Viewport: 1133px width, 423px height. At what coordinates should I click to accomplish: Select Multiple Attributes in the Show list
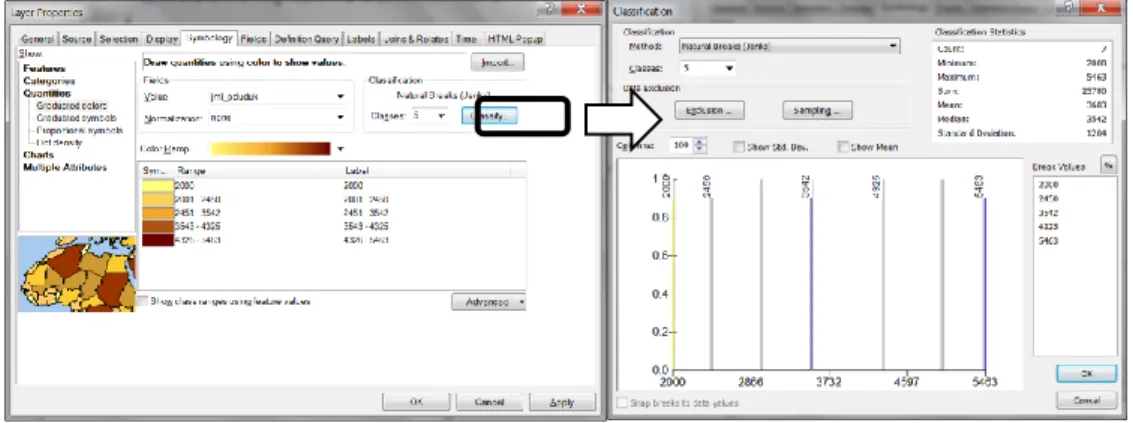click(x=65, y=167)
